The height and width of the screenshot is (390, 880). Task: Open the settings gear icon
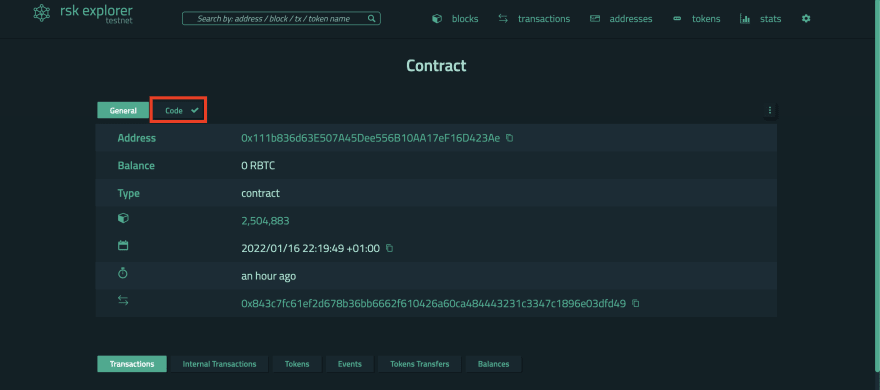click(806, 19)
